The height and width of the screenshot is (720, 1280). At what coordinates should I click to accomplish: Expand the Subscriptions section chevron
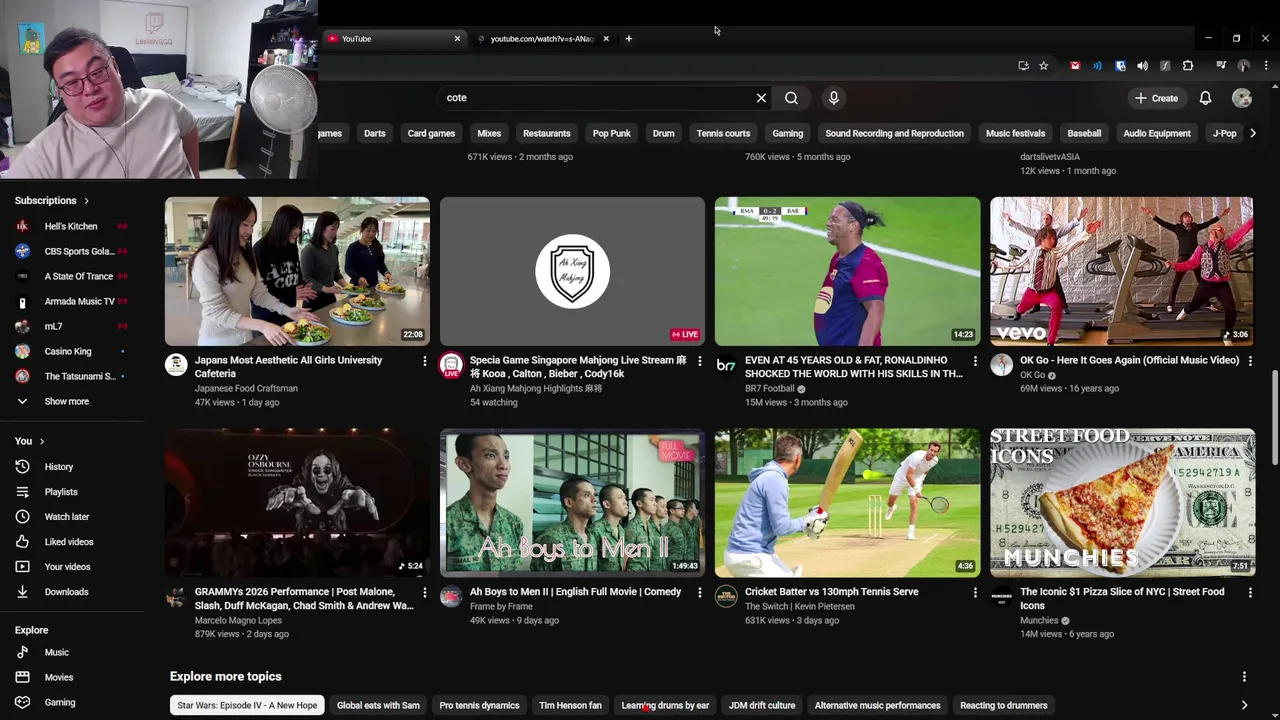(86, 201)
